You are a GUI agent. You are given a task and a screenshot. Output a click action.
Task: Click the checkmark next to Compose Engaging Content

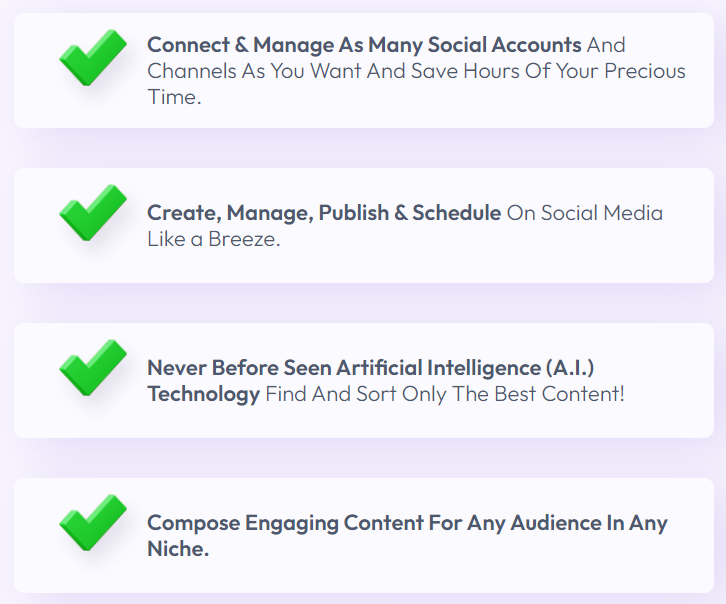click(x=93, y=523)
